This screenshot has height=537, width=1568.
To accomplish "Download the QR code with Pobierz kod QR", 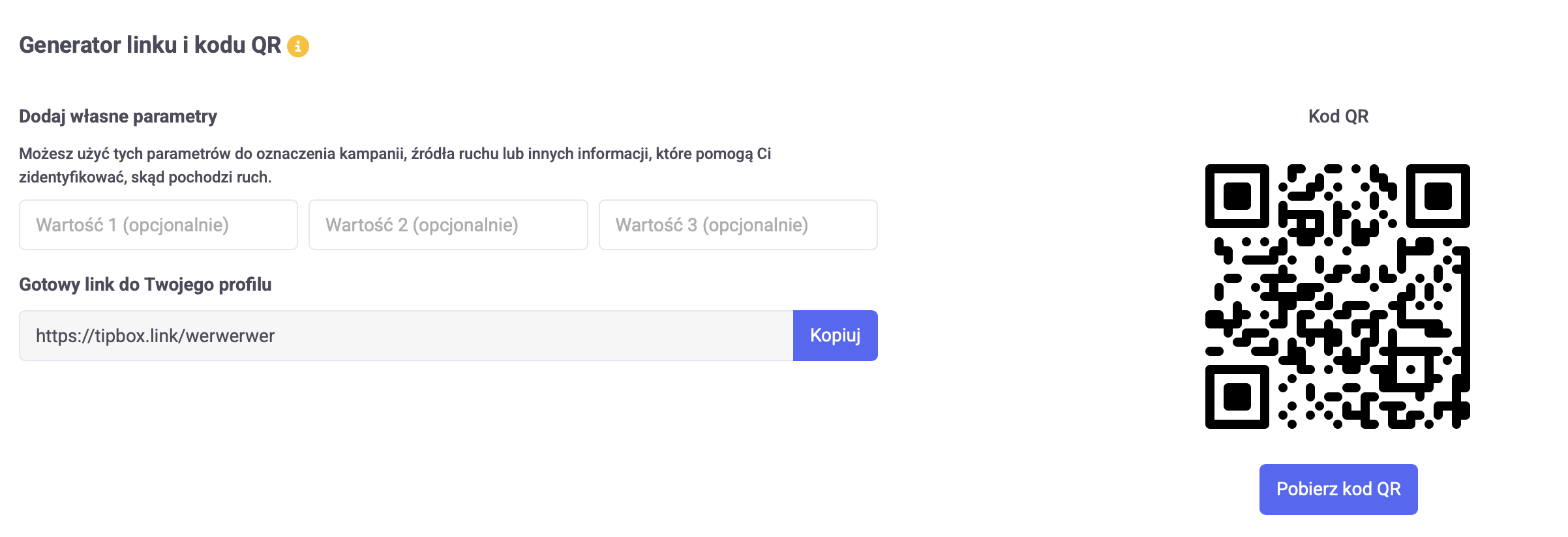I will [1338, 489].
